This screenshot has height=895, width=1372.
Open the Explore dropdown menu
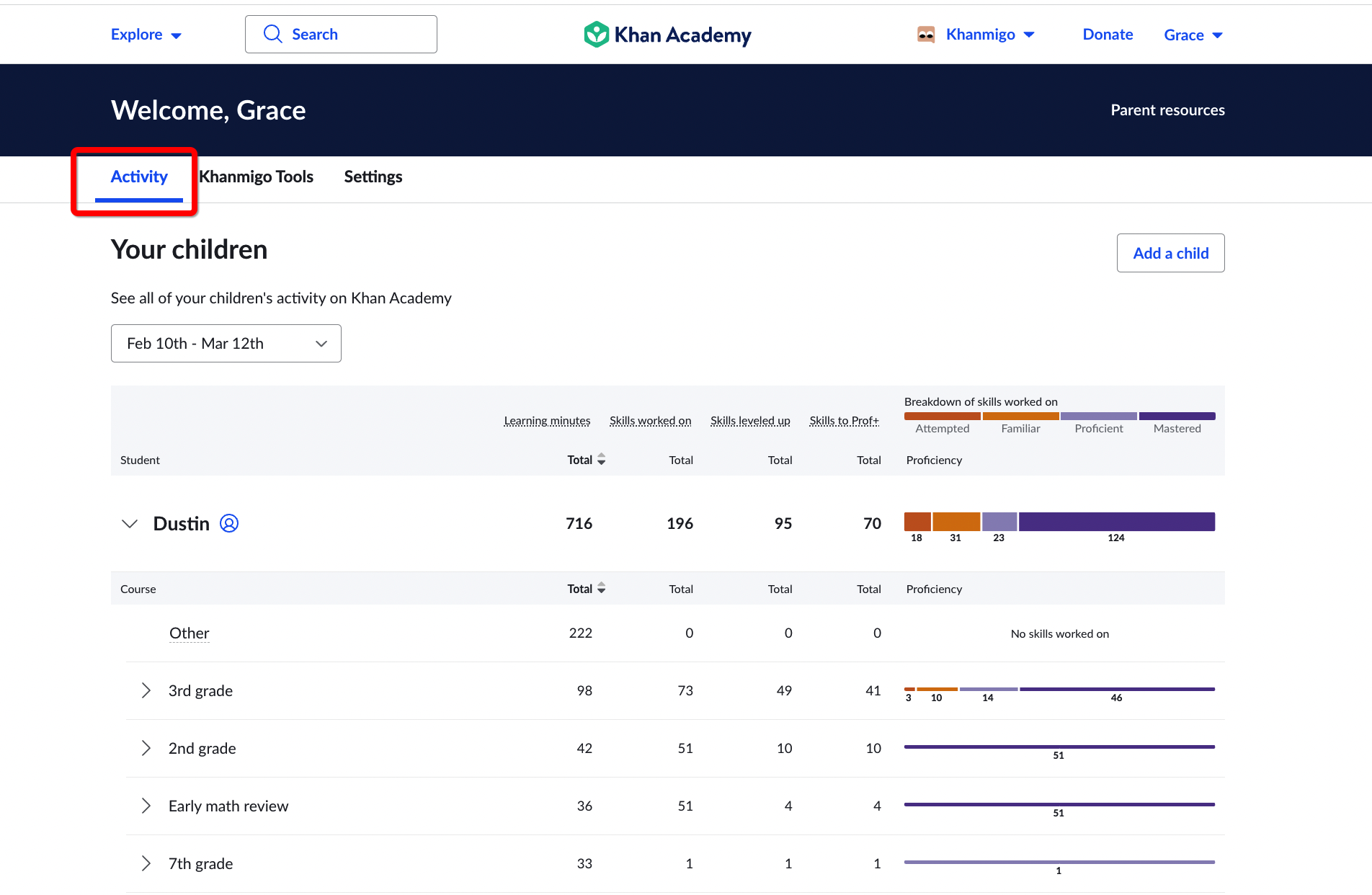click(x=146, y=35)
